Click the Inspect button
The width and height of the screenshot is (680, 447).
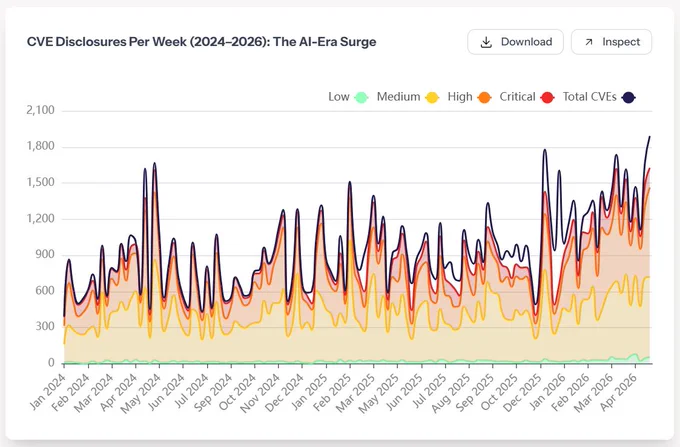[x=611, y=42]
